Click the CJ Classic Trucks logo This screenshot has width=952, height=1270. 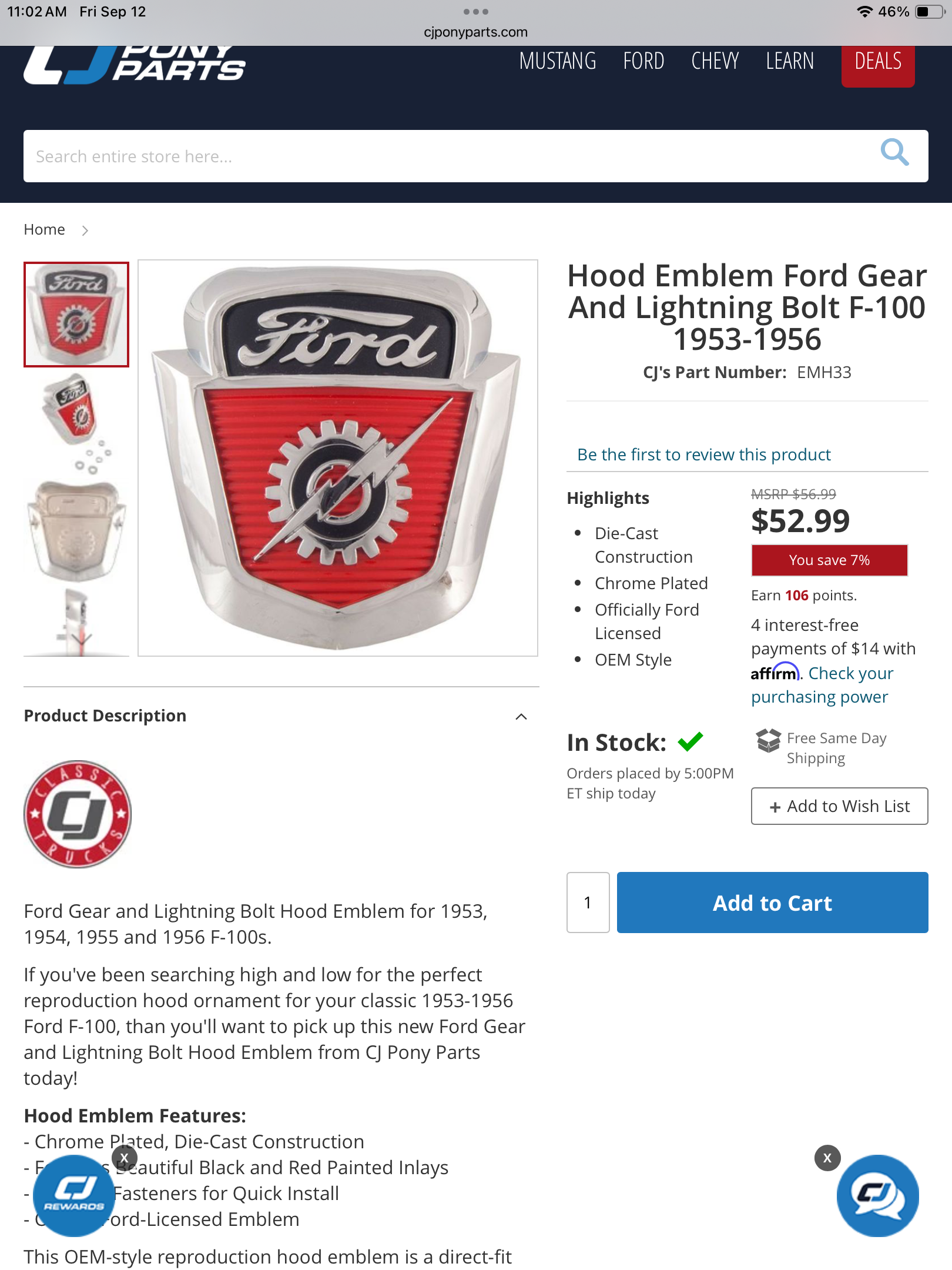click(x=77, y=814)
